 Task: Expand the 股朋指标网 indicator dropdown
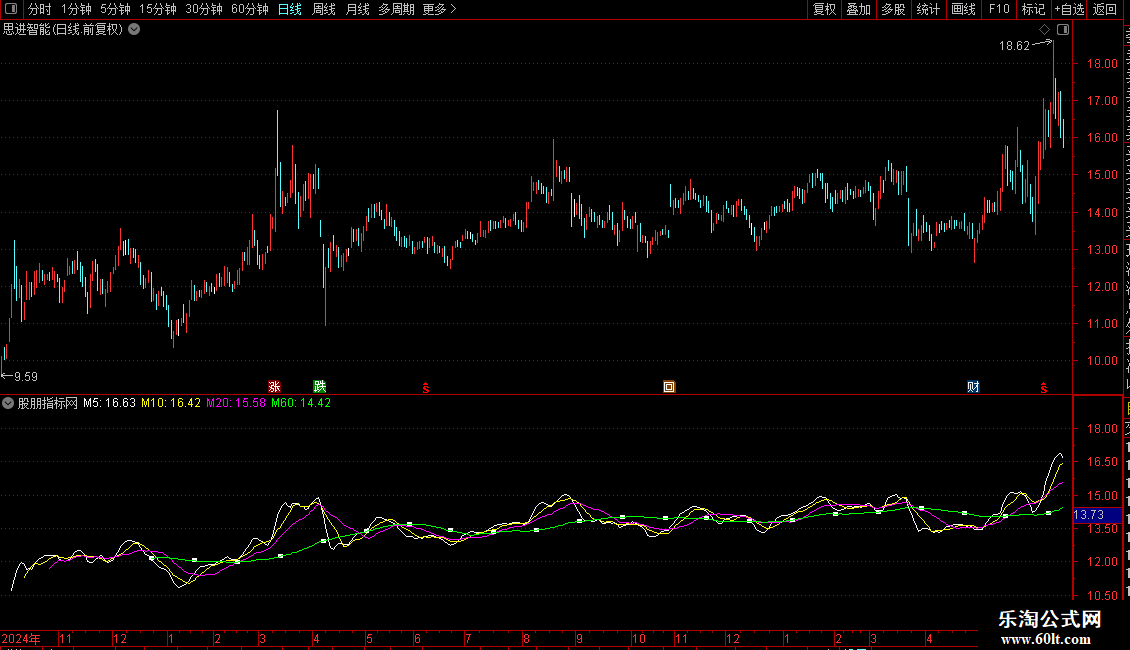tap(8, 404)
